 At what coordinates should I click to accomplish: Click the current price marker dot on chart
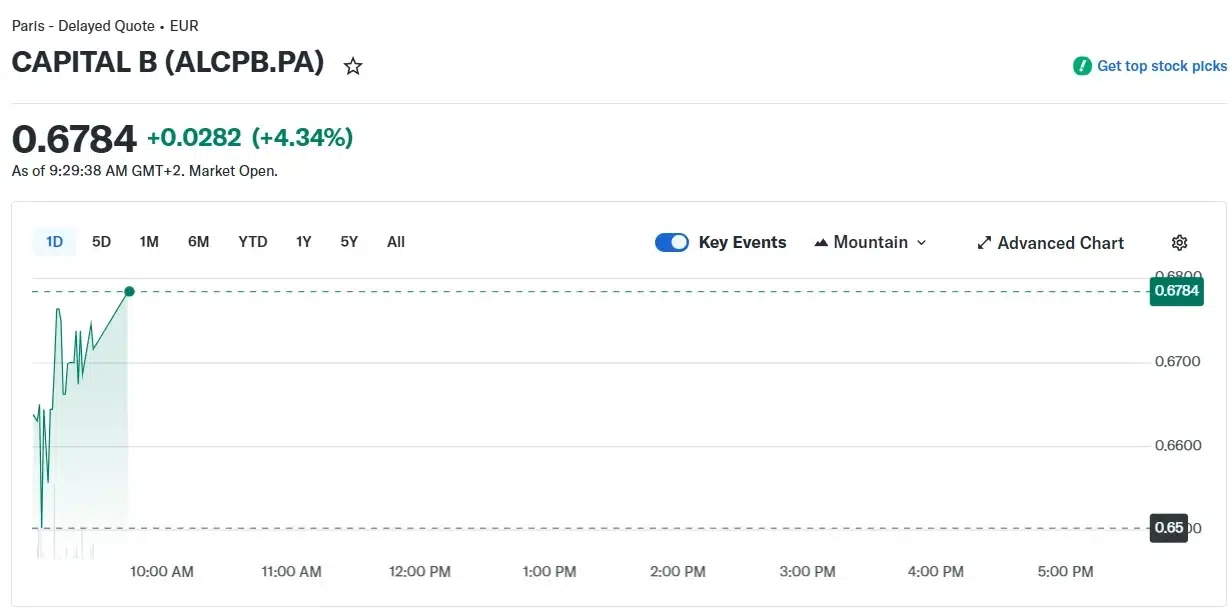pos(129,291)
